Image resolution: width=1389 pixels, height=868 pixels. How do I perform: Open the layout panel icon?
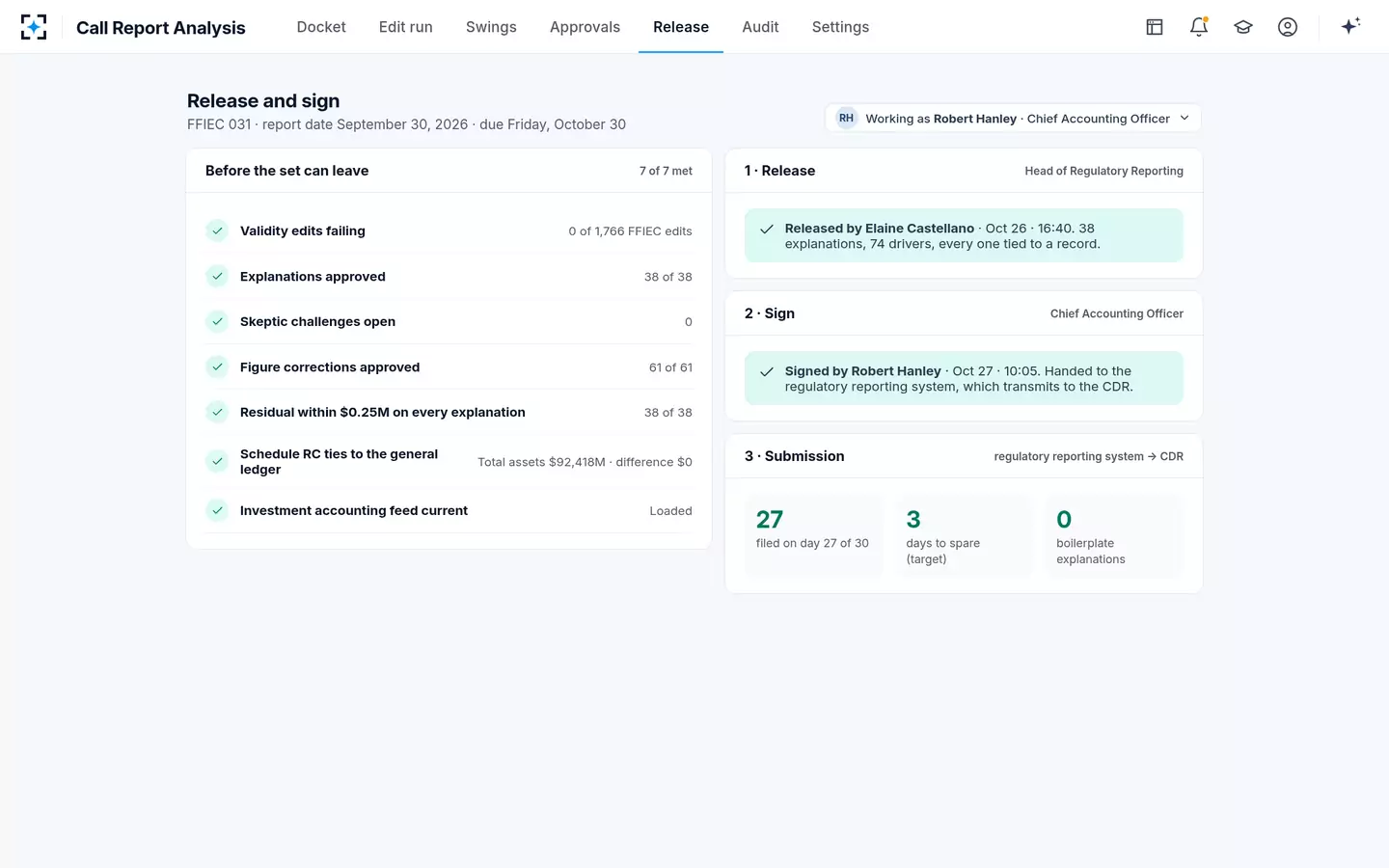1155,27
